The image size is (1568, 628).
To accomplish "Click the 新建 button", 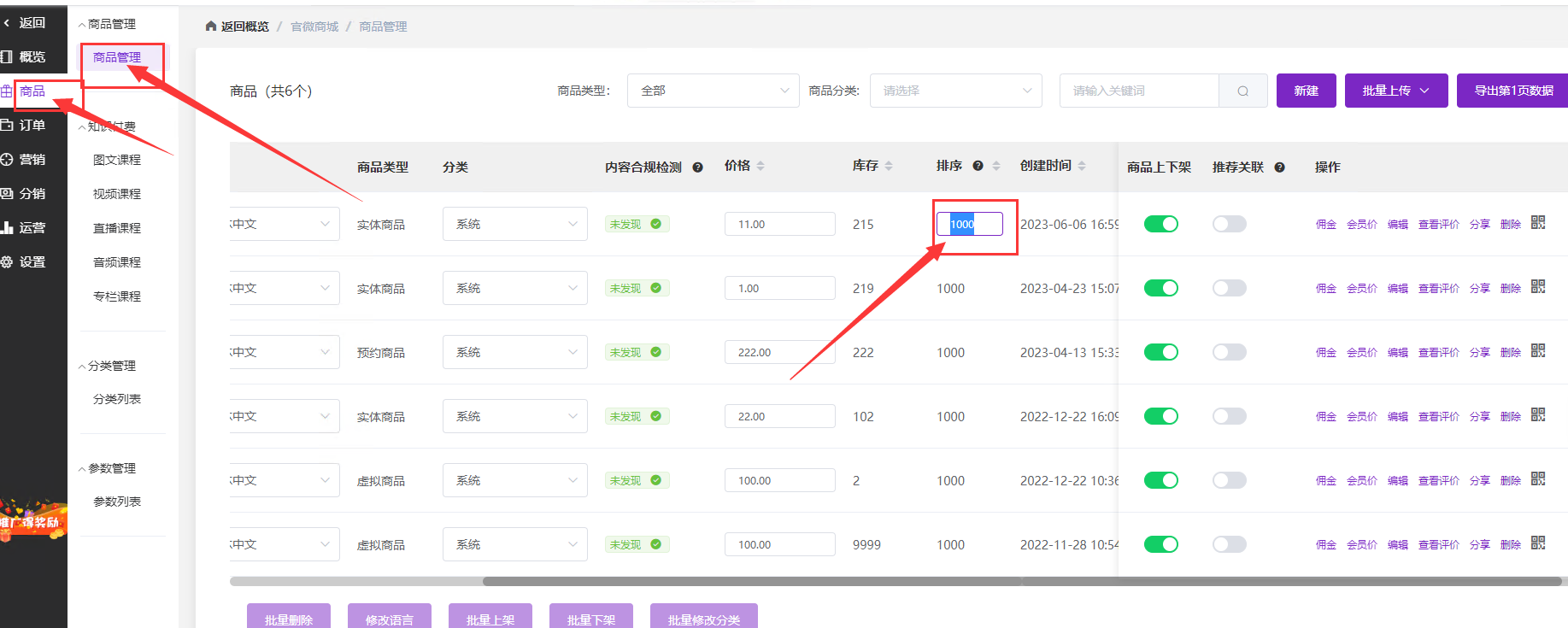I will 1306,91.
